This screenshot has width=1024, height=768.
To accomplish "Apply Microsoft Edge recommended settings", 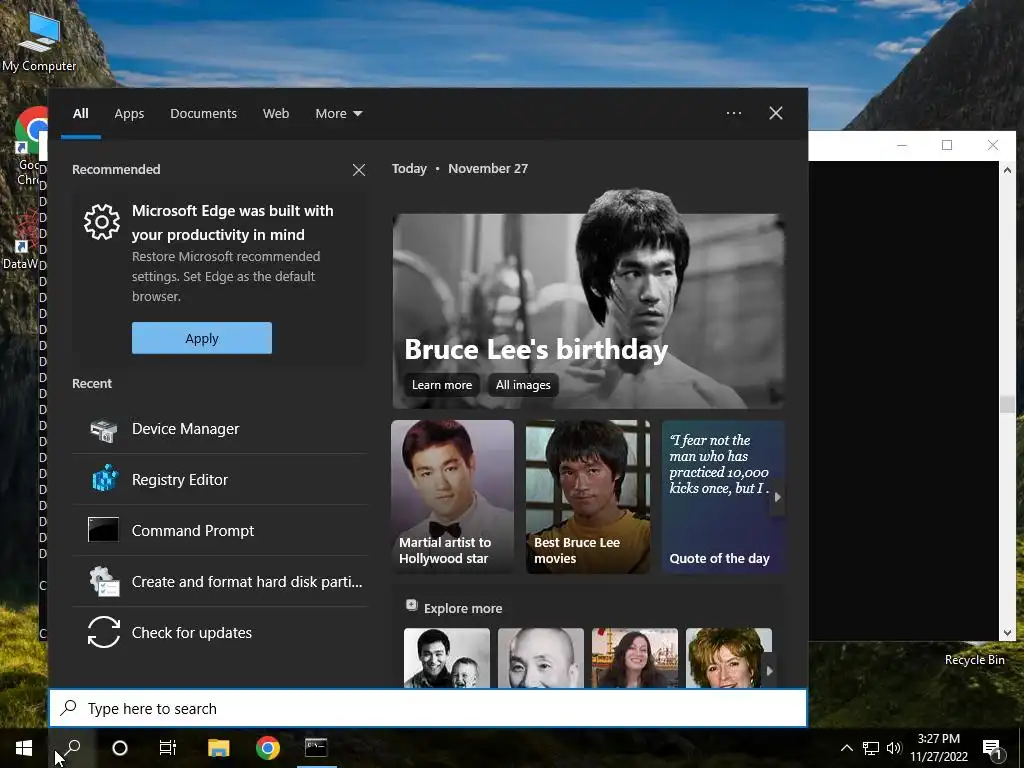I will tap(202, 338).
